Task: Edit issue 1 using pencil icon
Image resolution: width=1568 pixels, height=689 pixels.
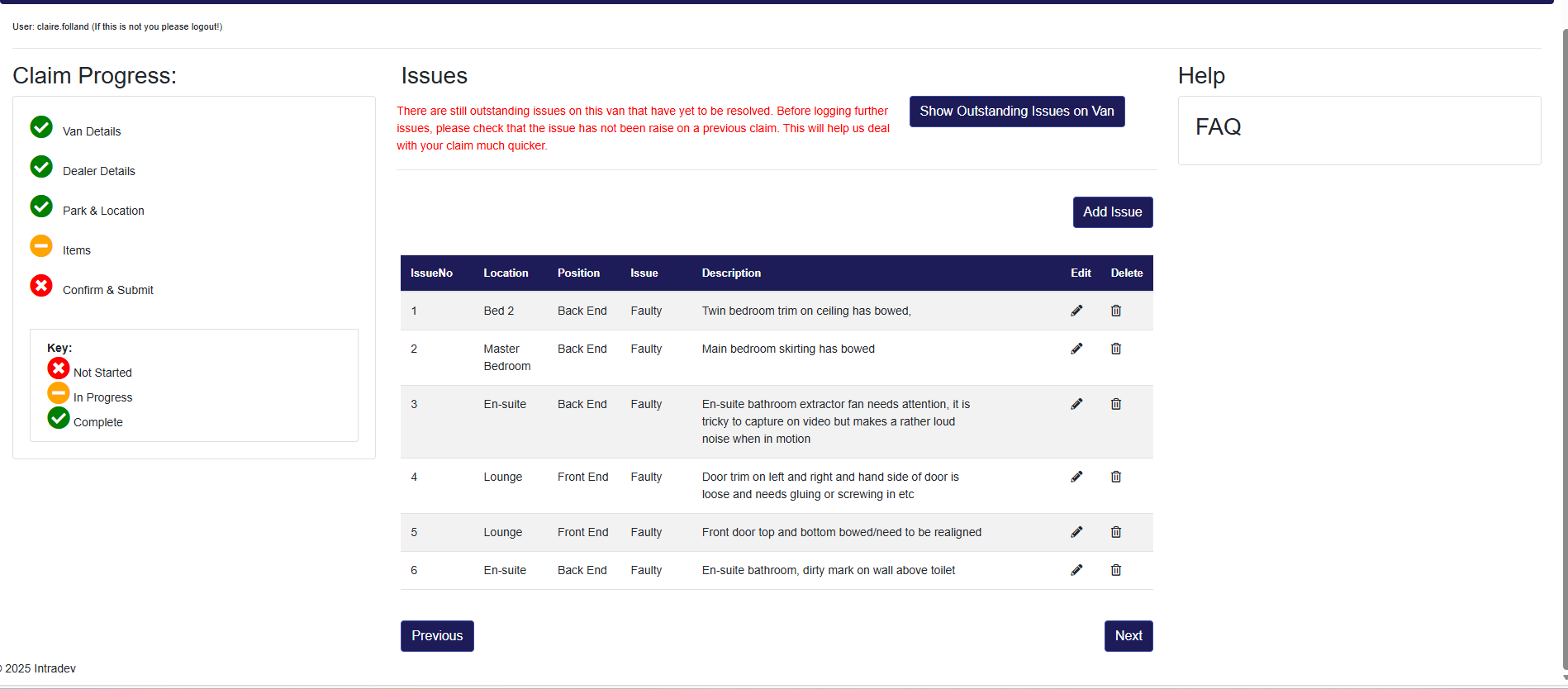Action: tap(1076, 311)
